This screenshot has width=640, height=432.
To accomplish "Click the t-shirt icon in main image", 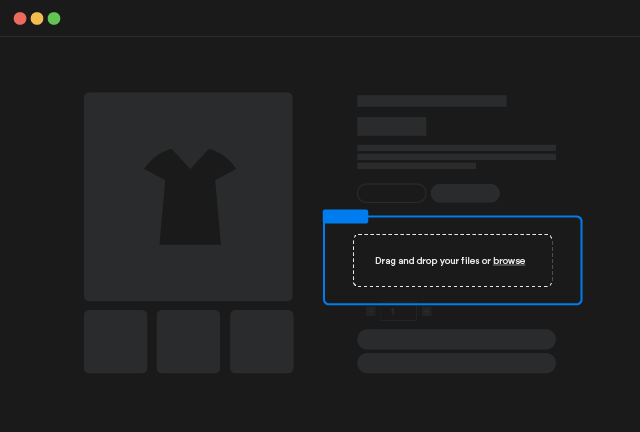I will (189, 196).
